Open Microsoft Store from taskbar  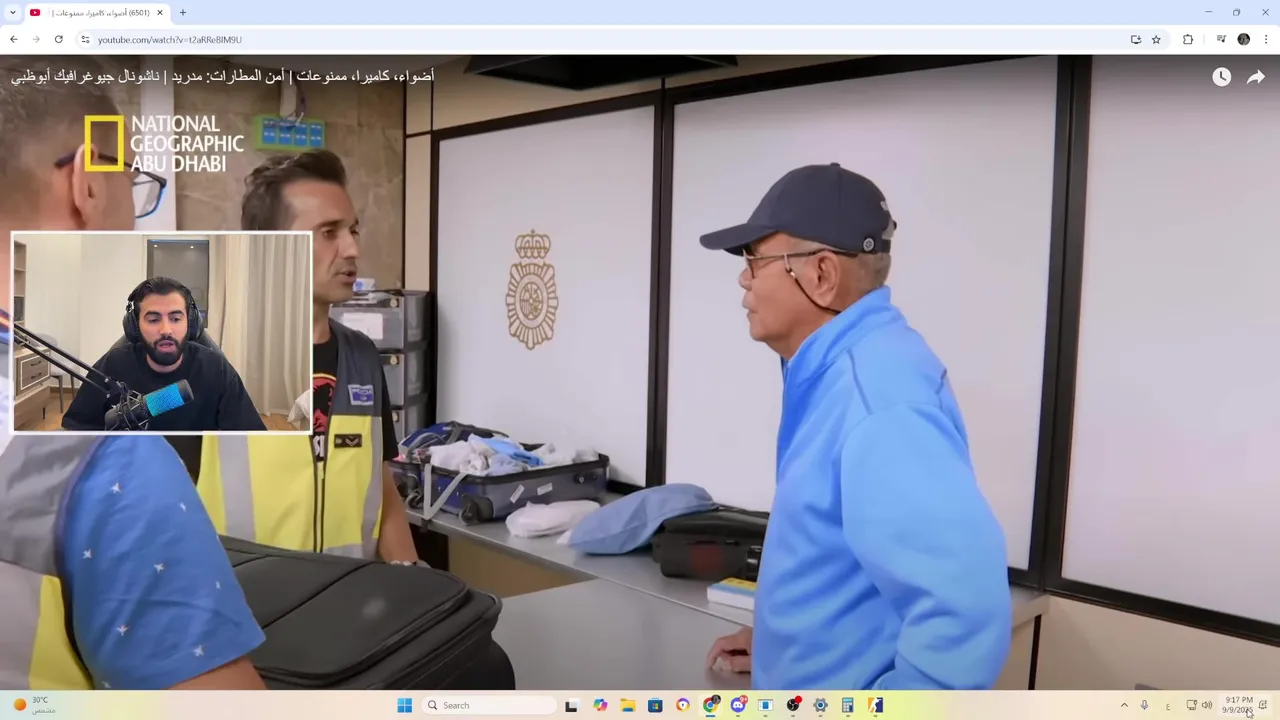click(655, 705)
